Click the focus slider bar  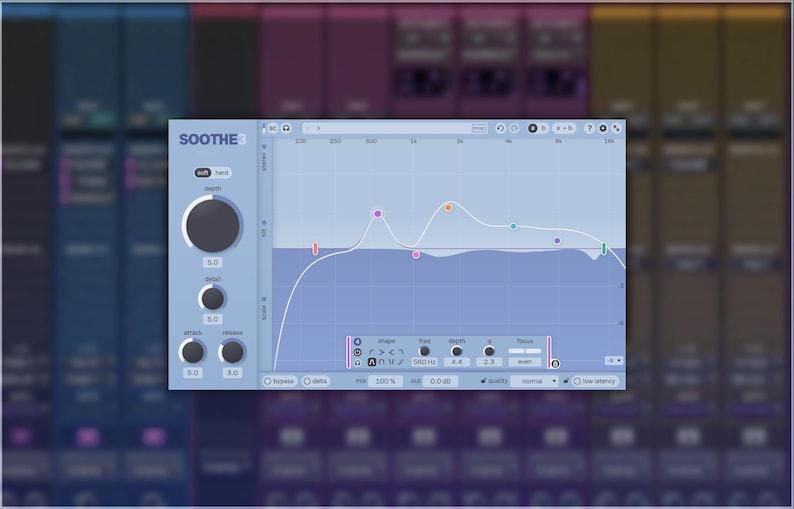tap(525, 351)
